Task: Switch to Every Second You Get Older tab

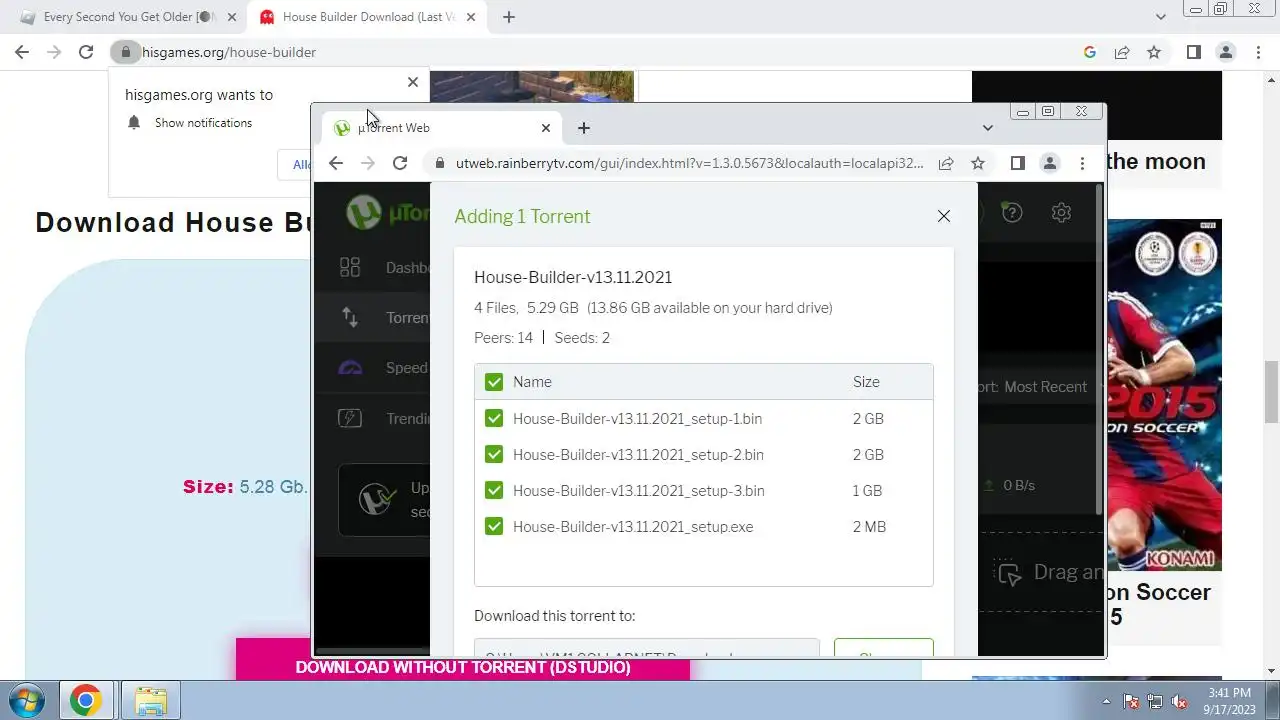Action: [x=128, y=17]
